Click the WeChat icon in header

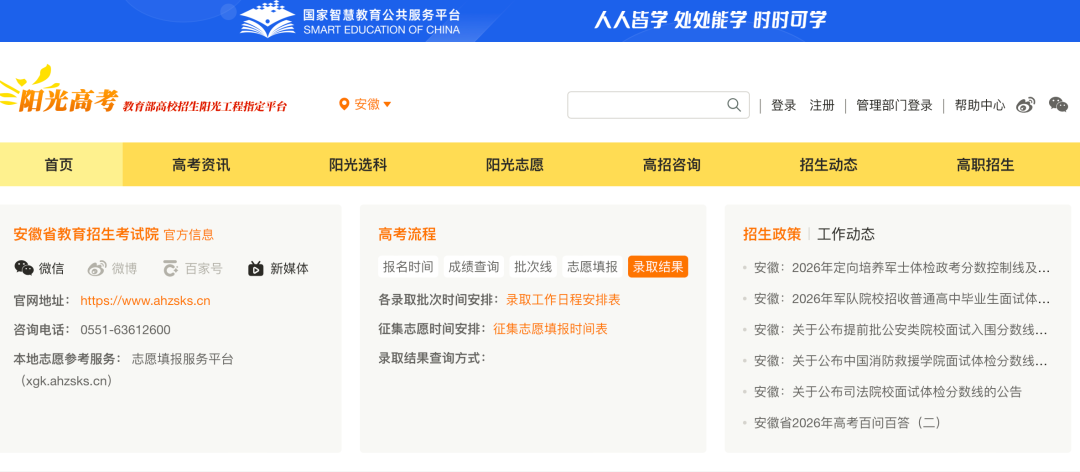pyautogui.click(x=1058, y=105)
